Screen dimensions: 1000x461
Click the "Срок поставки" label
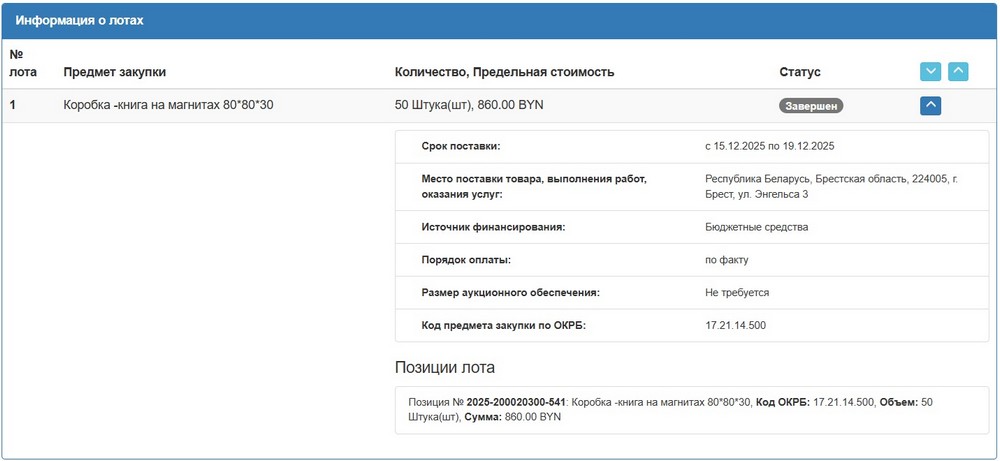(x=461, y=146)
